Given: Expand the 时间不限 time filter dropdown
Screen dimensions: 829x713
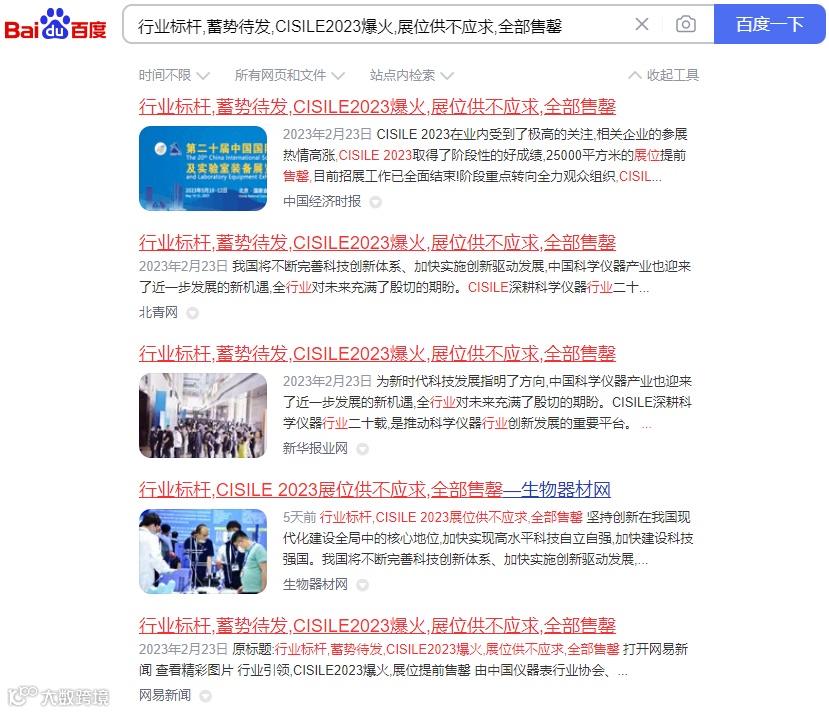Looking at the screenshot, I should coord(174,76).
